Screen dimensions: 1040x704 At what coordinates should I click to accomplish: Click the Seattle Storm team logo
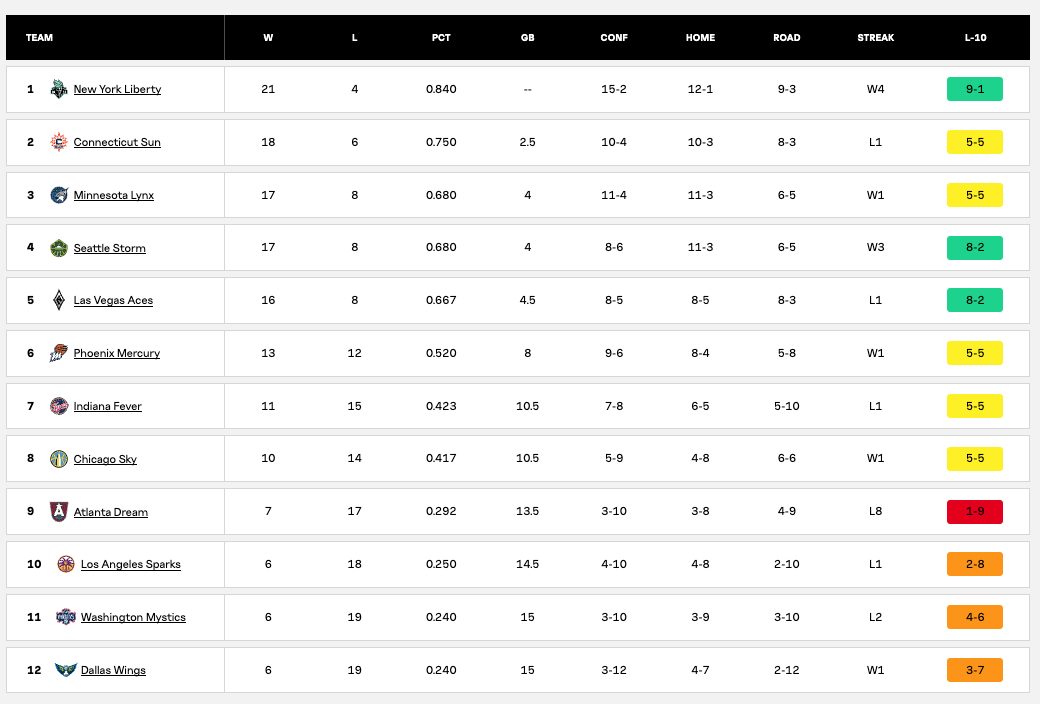tap(59, 247)
